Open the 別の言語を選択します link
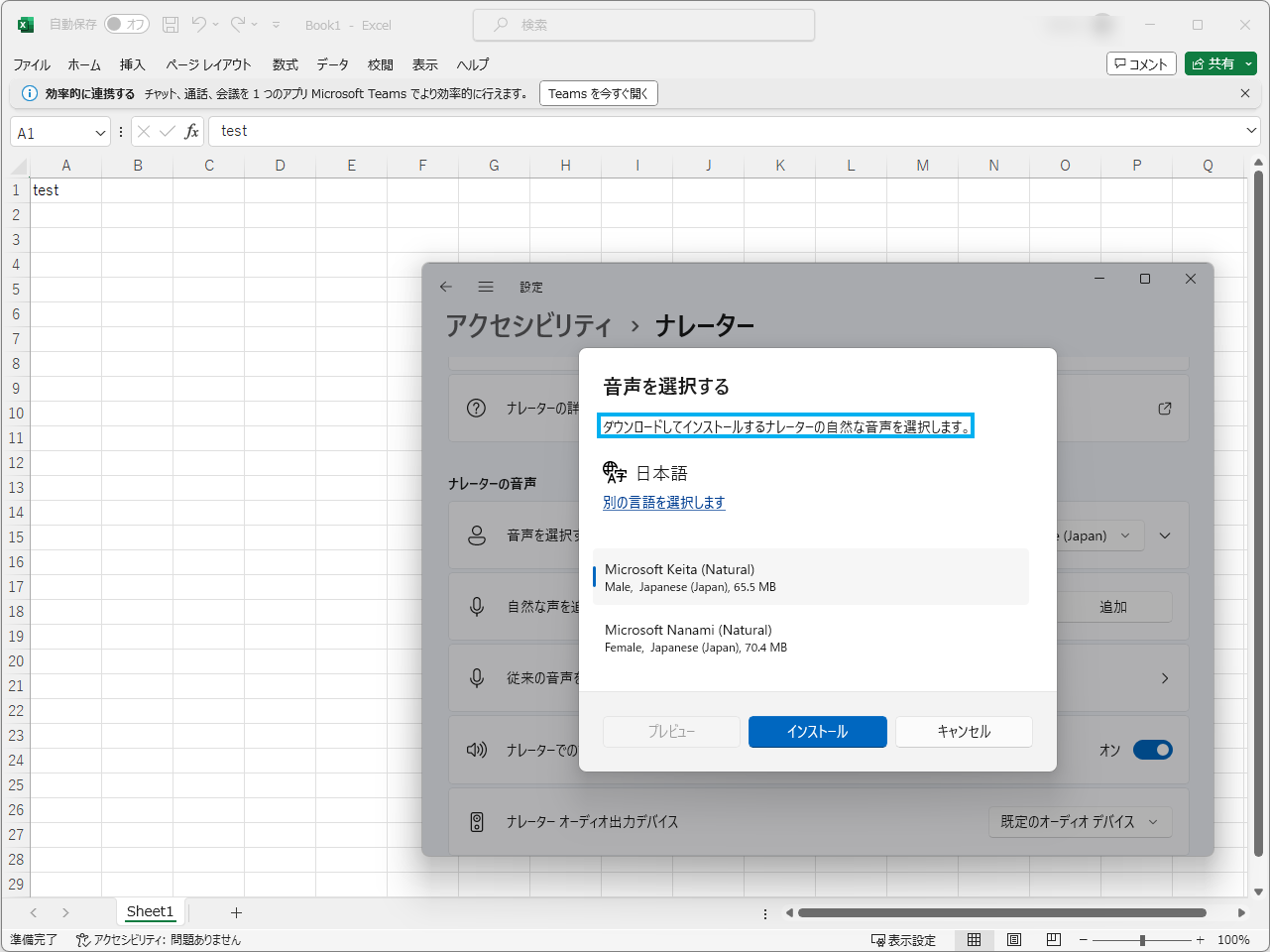1270x952 pixels. [663, 503]
